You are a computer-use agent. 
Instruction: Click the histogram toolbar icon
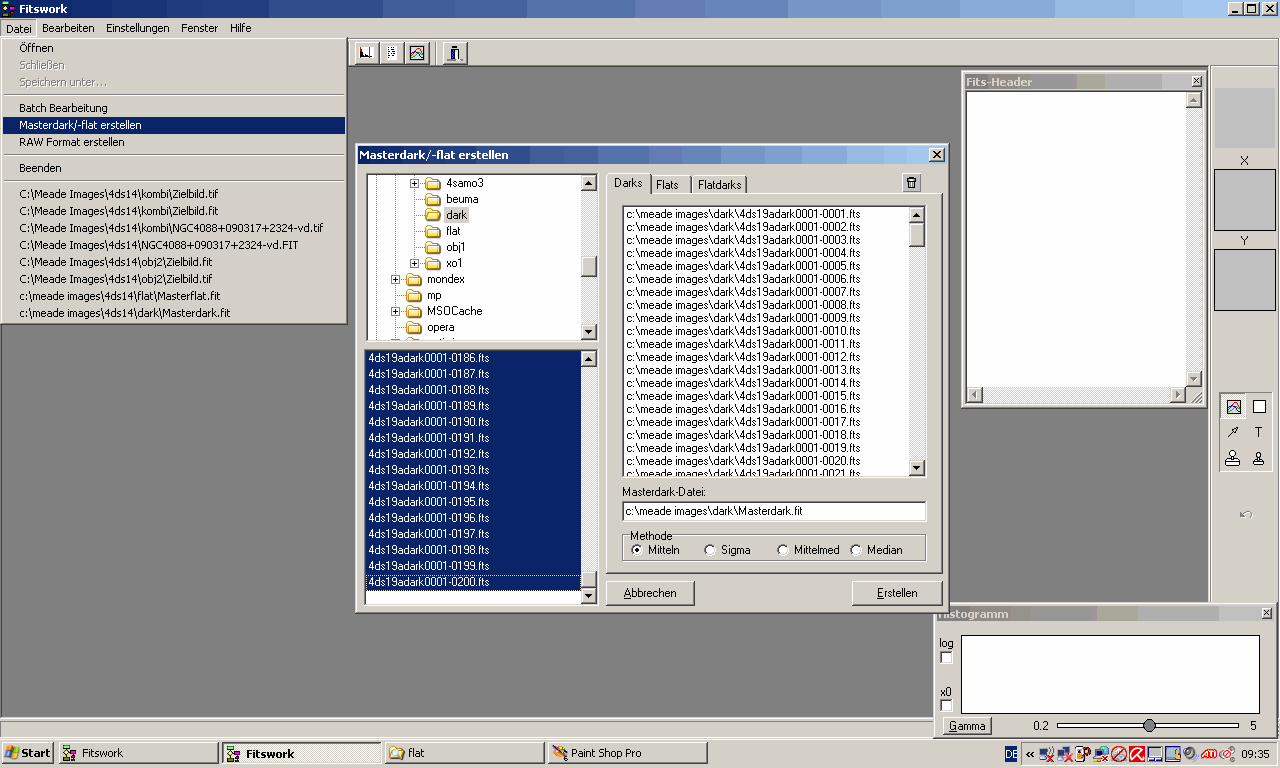click(366, 53)
